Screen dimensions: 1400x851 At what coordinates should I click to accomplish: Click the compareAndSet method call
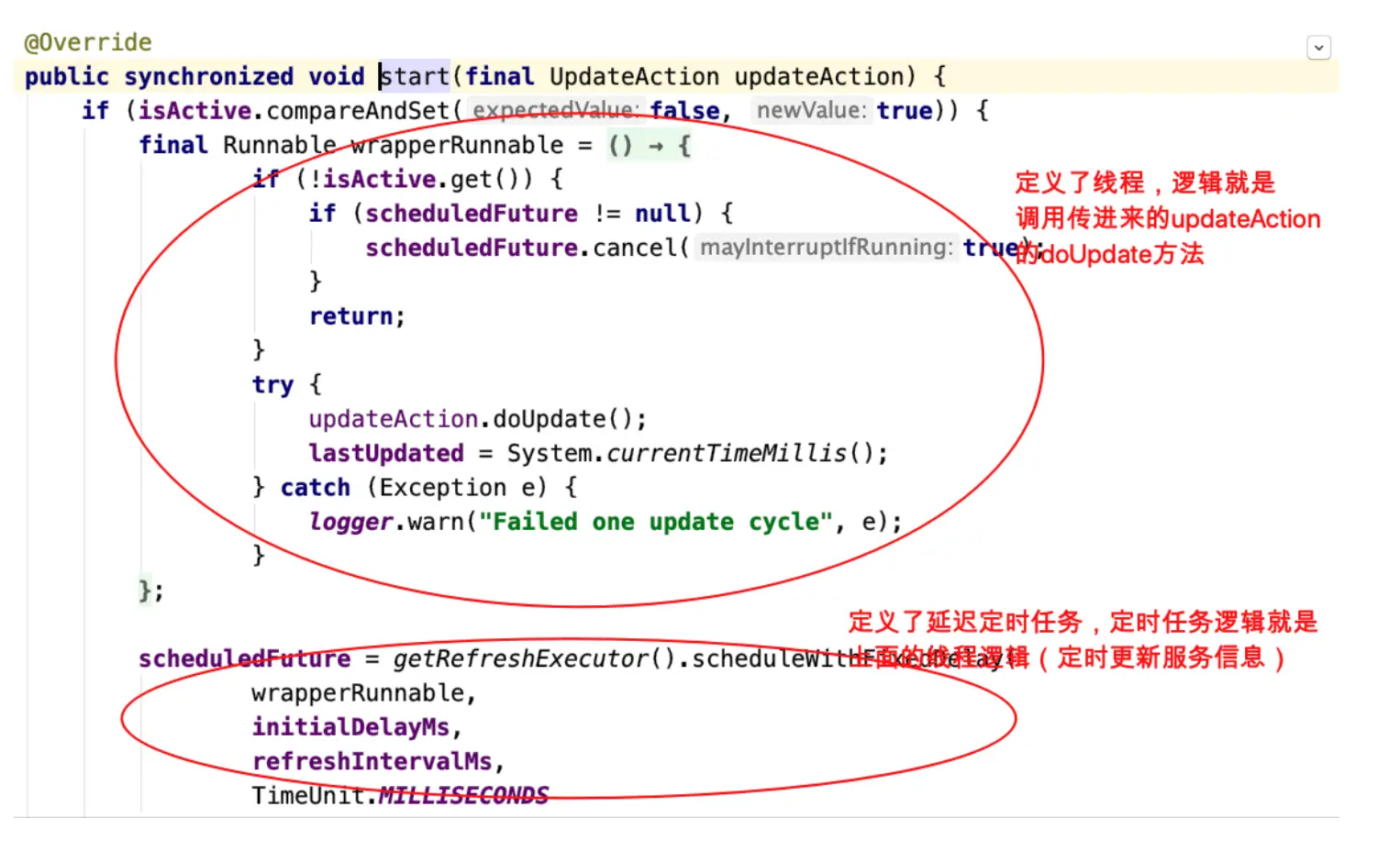(x=358, y=111)
